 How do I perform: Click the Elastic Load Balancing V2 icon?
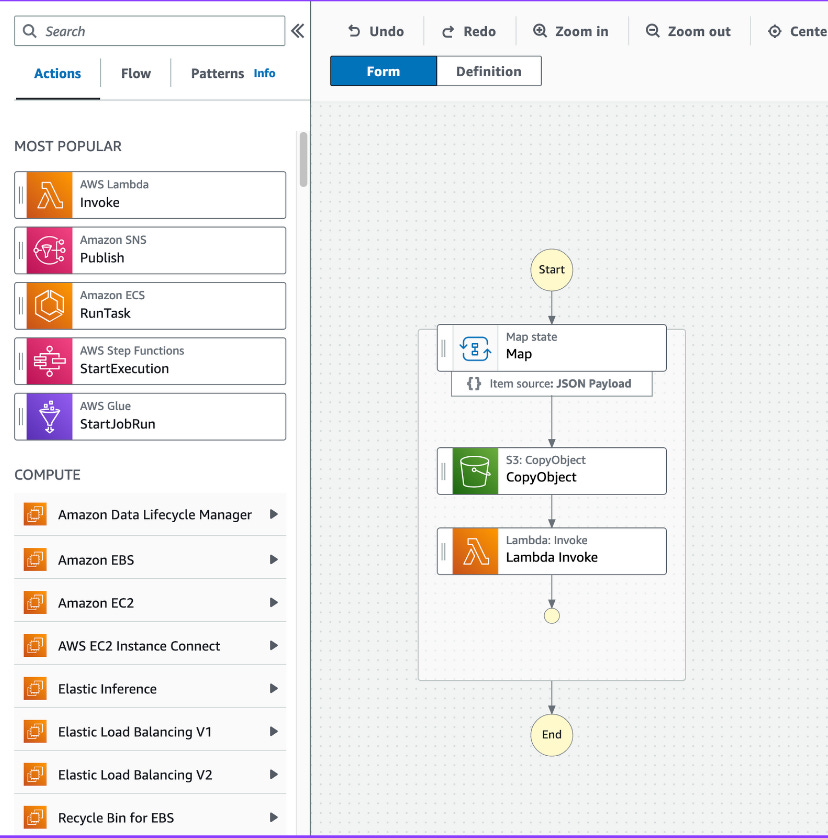click(35, 774)
